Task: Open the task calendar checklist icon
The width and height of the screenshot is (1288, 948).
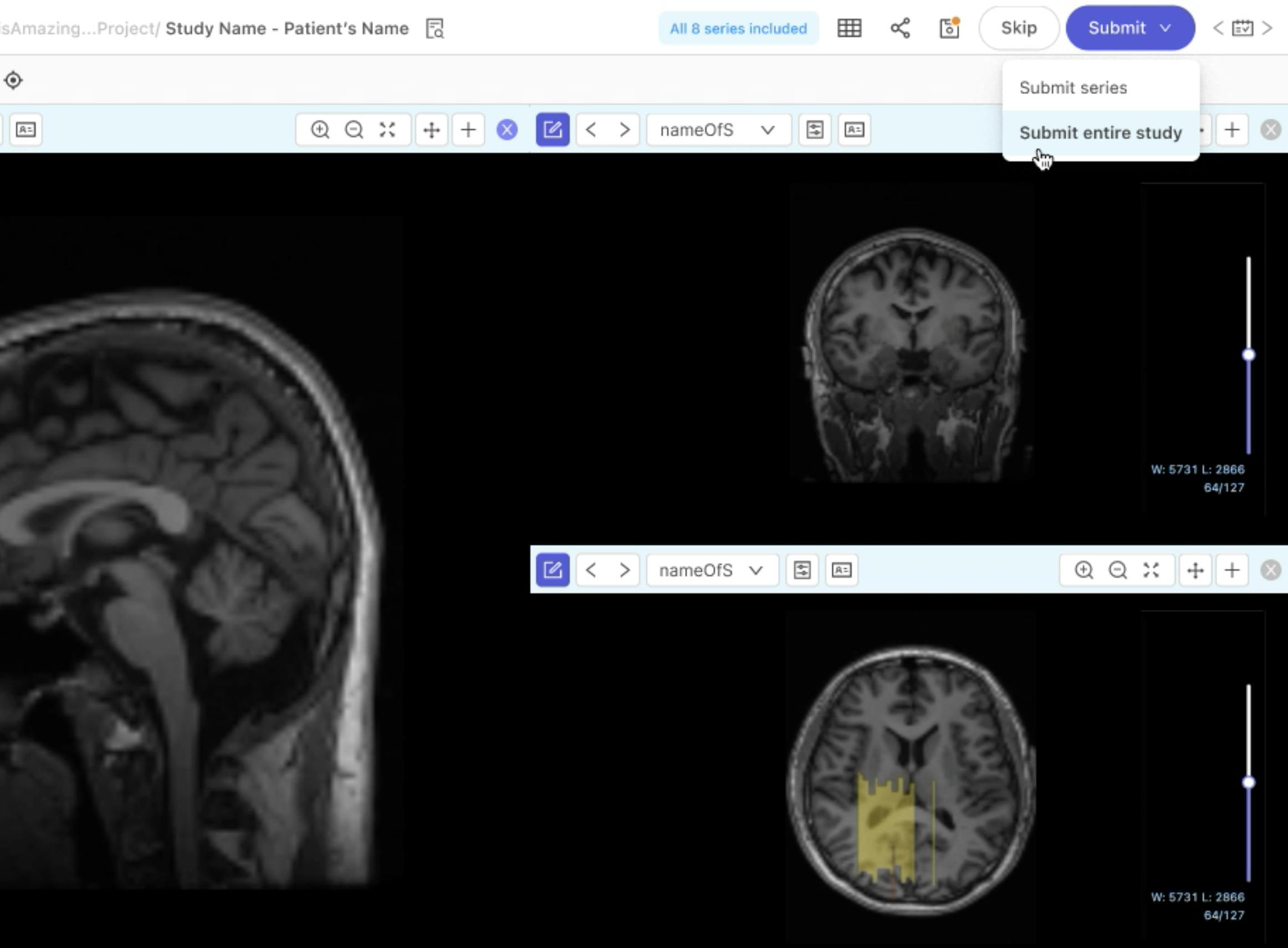Action: point(1242,28)
